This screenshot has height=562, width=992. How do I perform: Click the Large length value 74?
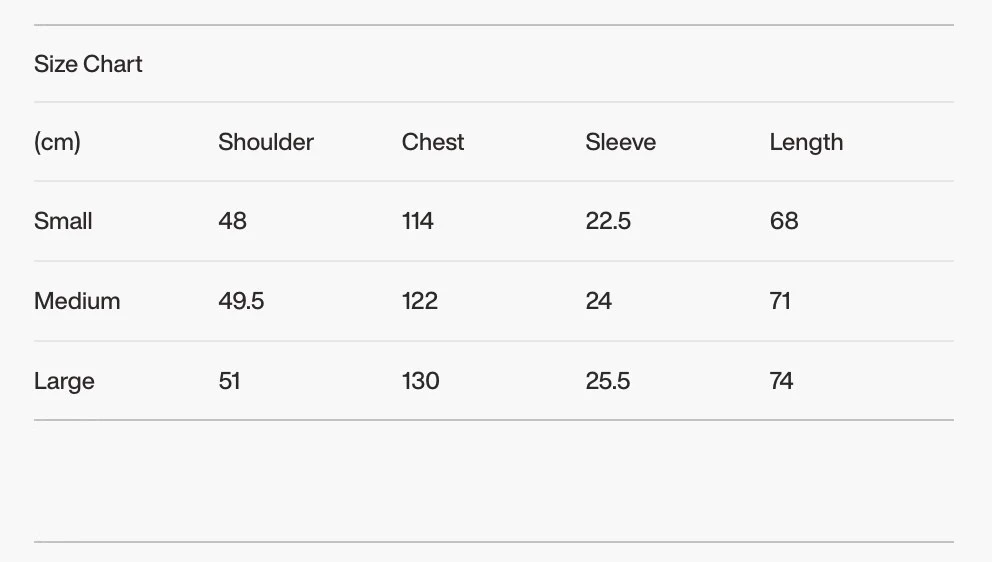[782, 381]
